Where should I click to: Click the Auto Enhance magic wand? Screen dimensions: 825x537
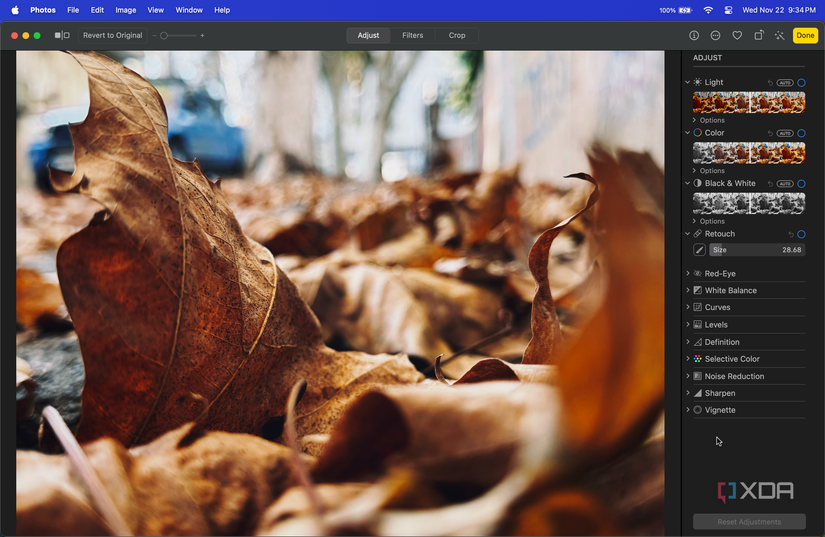click(x=779, y=35)
